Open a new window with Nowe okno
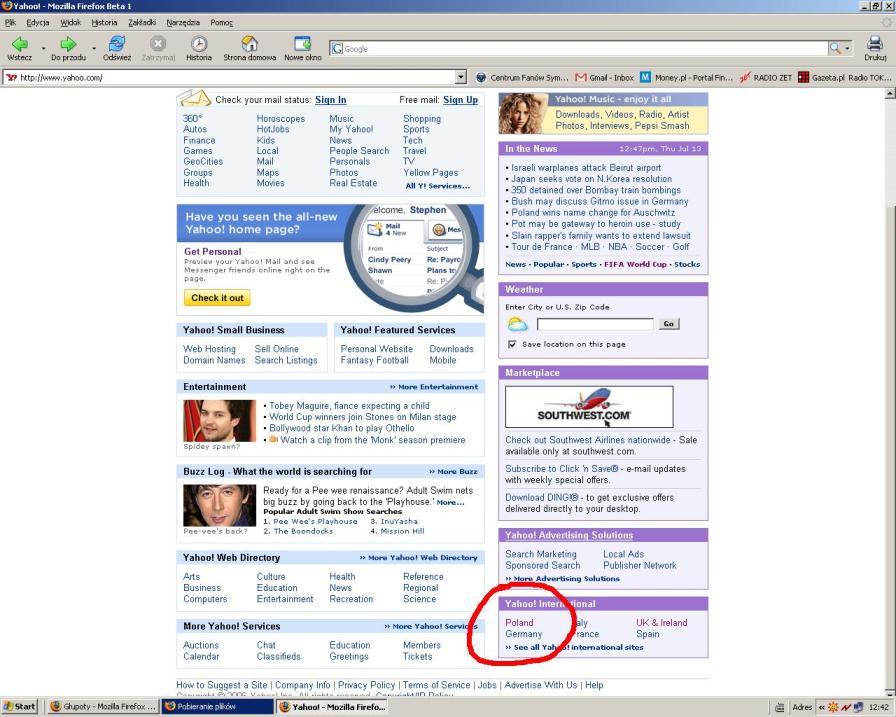This screenshot has width=896, height=717. 302,44
